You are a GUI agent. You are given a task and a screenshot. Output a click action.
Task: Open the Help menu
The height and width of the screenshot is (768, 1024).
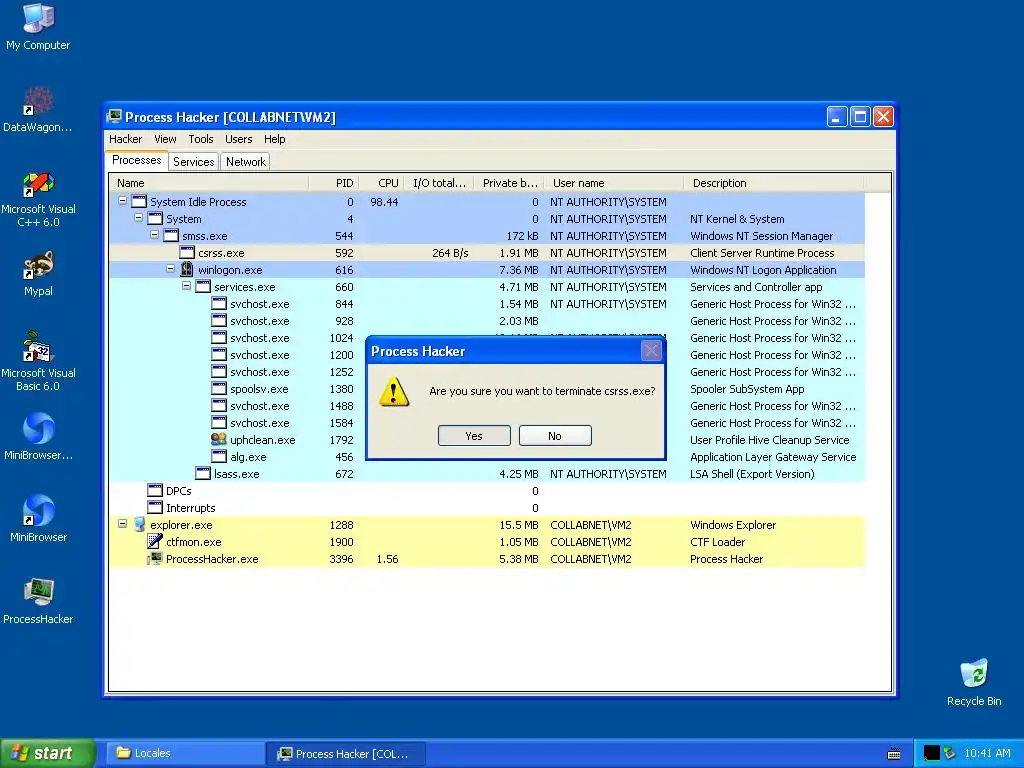274,139
